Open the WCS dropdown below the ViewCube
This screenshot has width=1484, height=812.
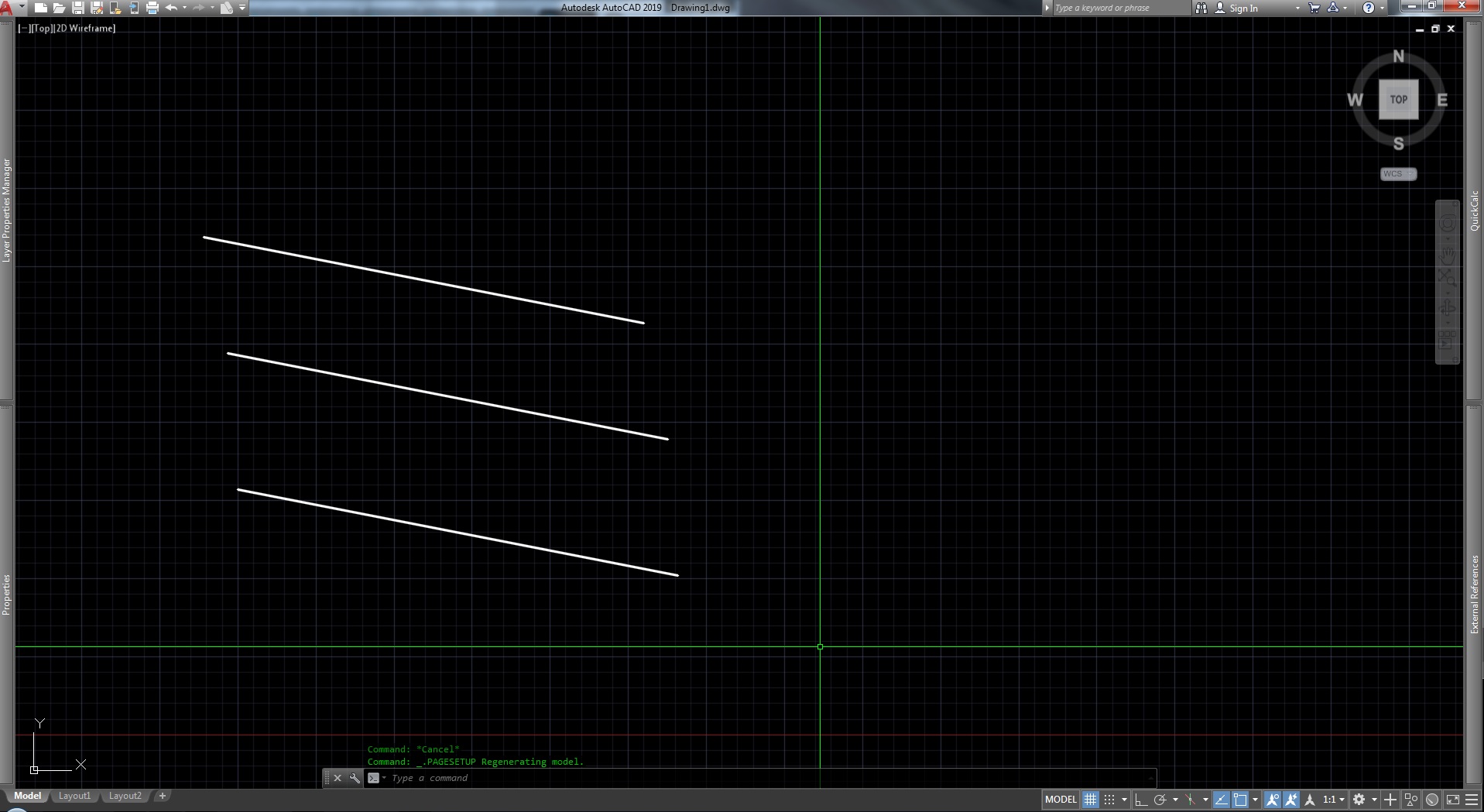point(1398,174)
